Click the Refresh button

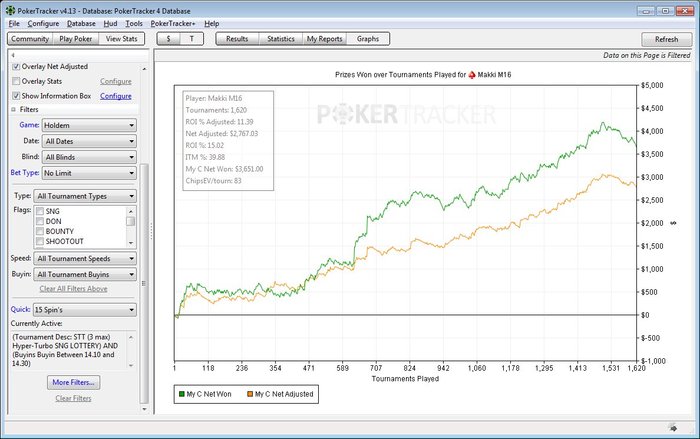click(x=666, y=39)
